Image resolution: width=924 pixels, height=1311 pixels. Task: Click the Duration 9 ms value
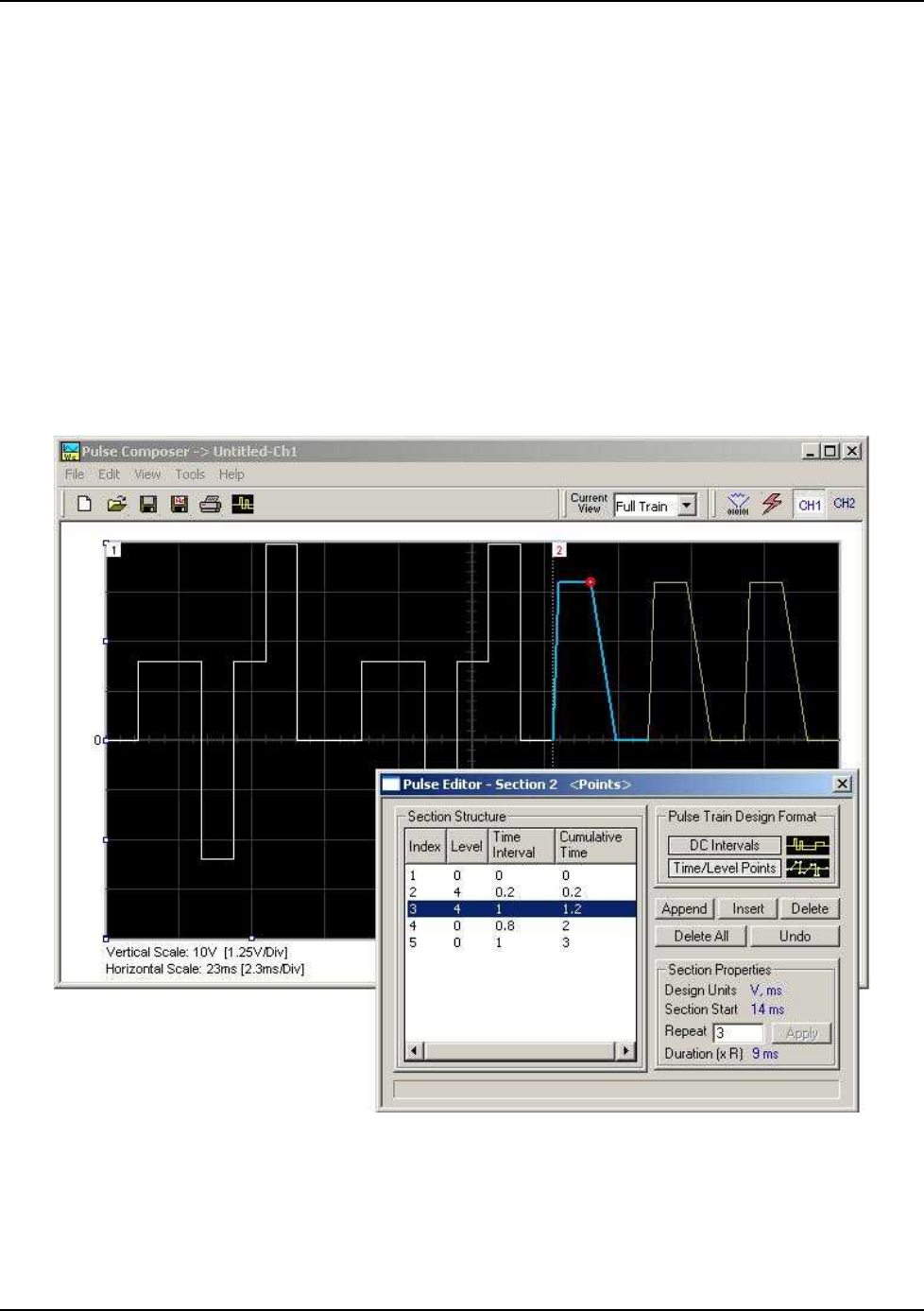tap(765, 1054)
